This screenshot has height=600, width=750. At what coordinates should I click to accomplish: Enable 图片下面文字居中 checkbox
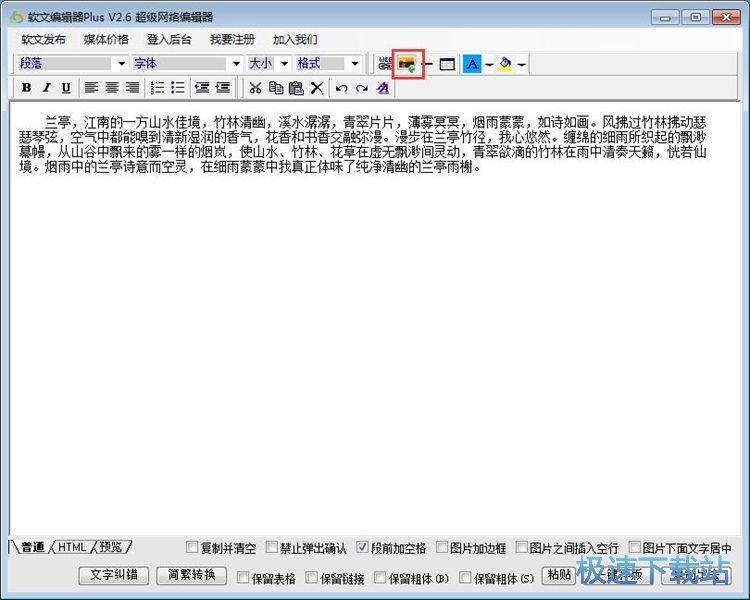(x=635, y=547)
